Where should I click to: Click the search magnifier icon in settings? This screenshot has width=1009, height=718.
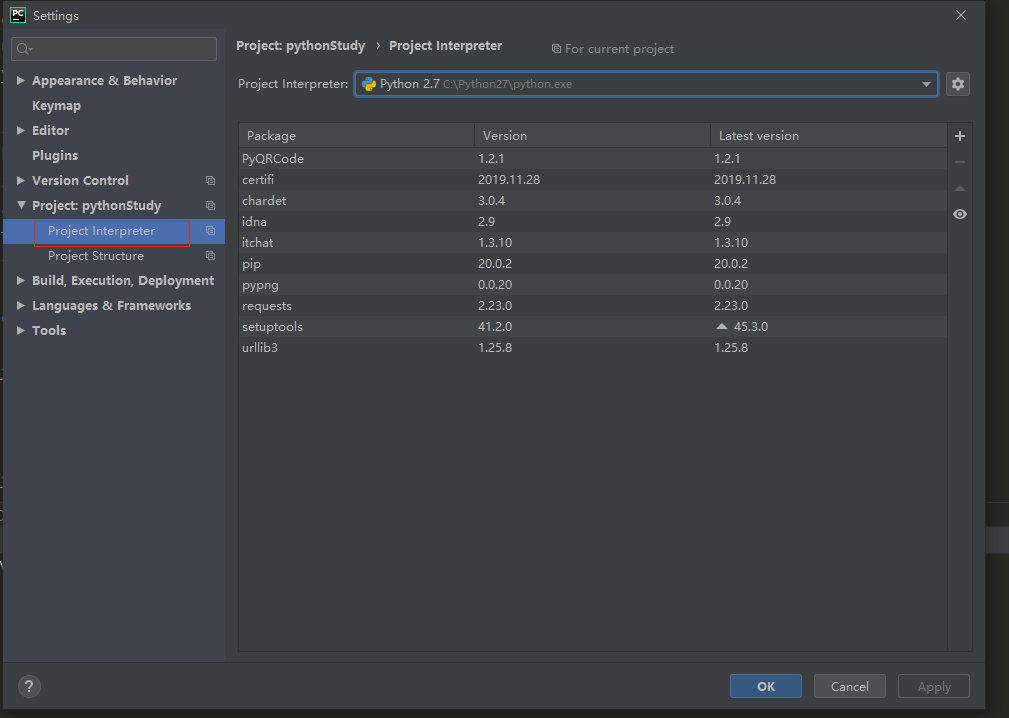24,49
